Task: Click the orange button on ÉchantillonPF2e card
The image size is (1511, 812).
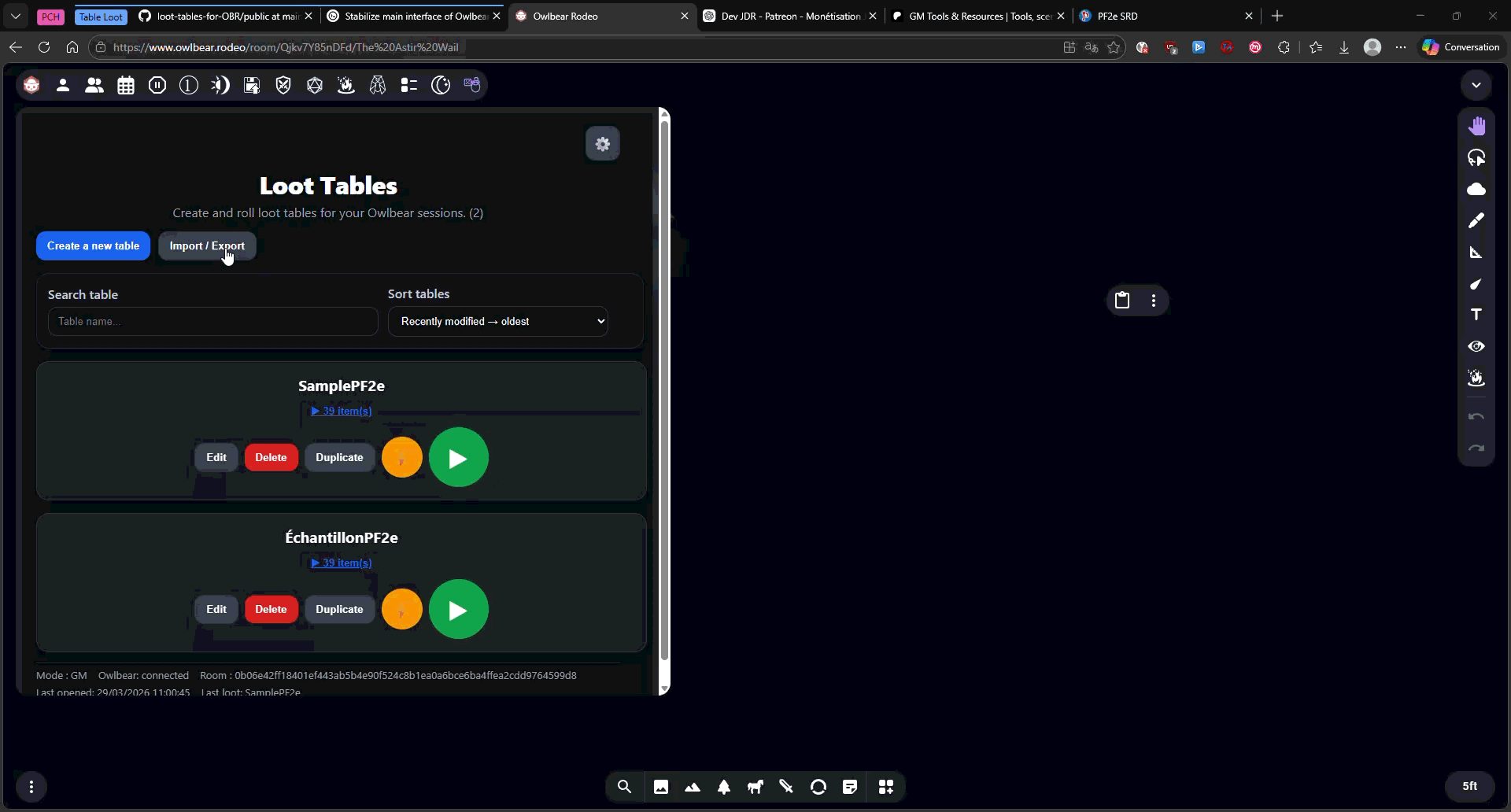Action: point(402,609)
